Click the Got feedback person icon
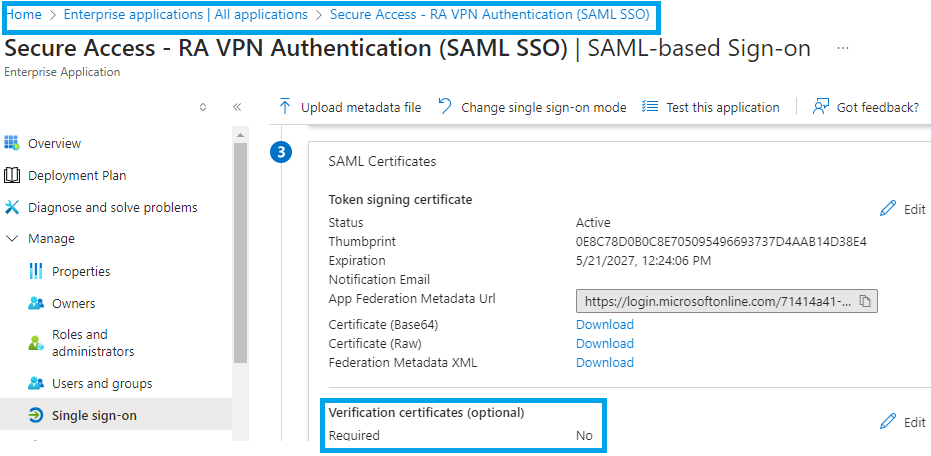931x456 pixels. [821, 107]
